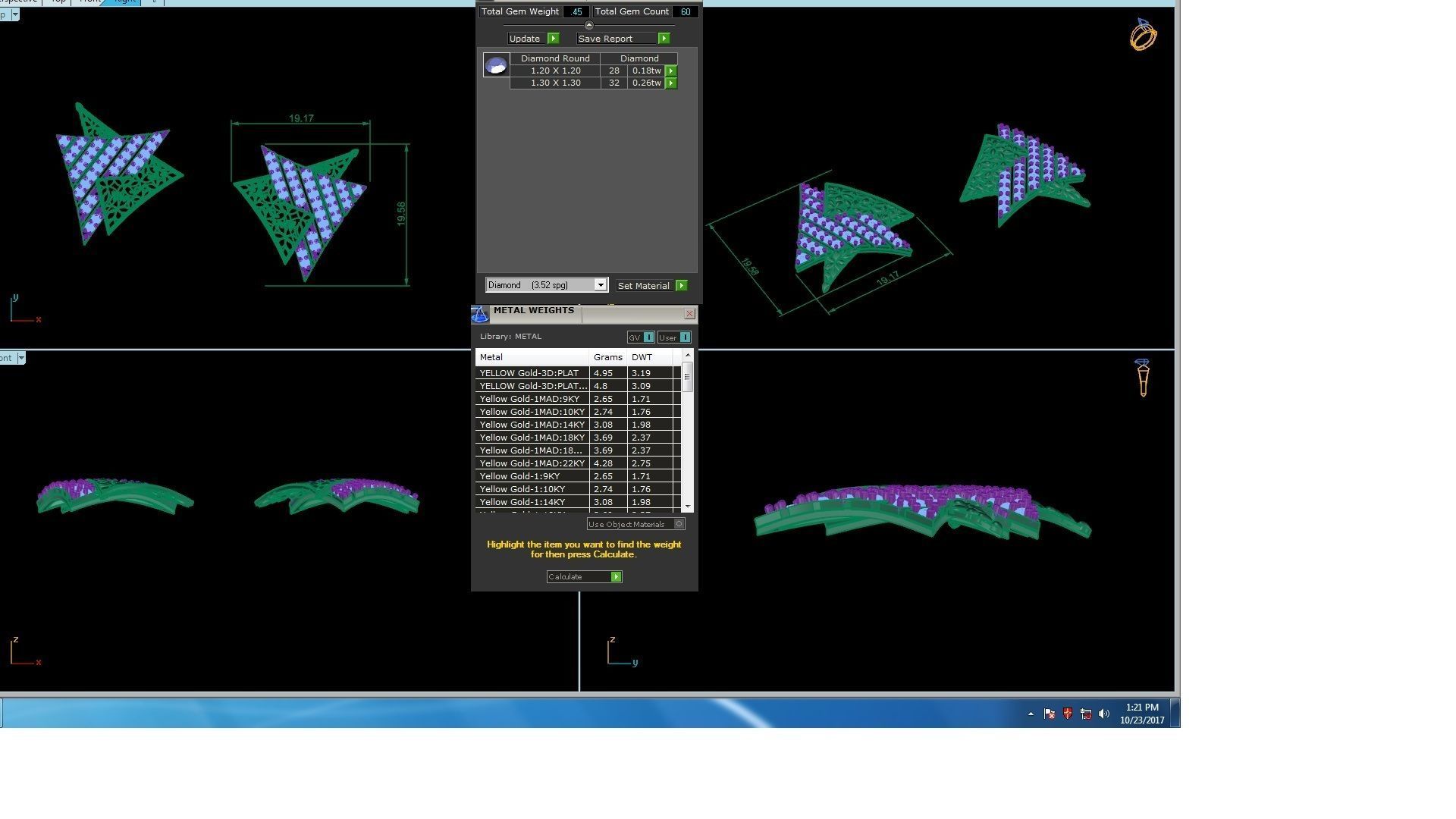This screenshot has height=819, width=1456.
Task: Click the 0.18tw weight cell
Action: tap(646, 71)
